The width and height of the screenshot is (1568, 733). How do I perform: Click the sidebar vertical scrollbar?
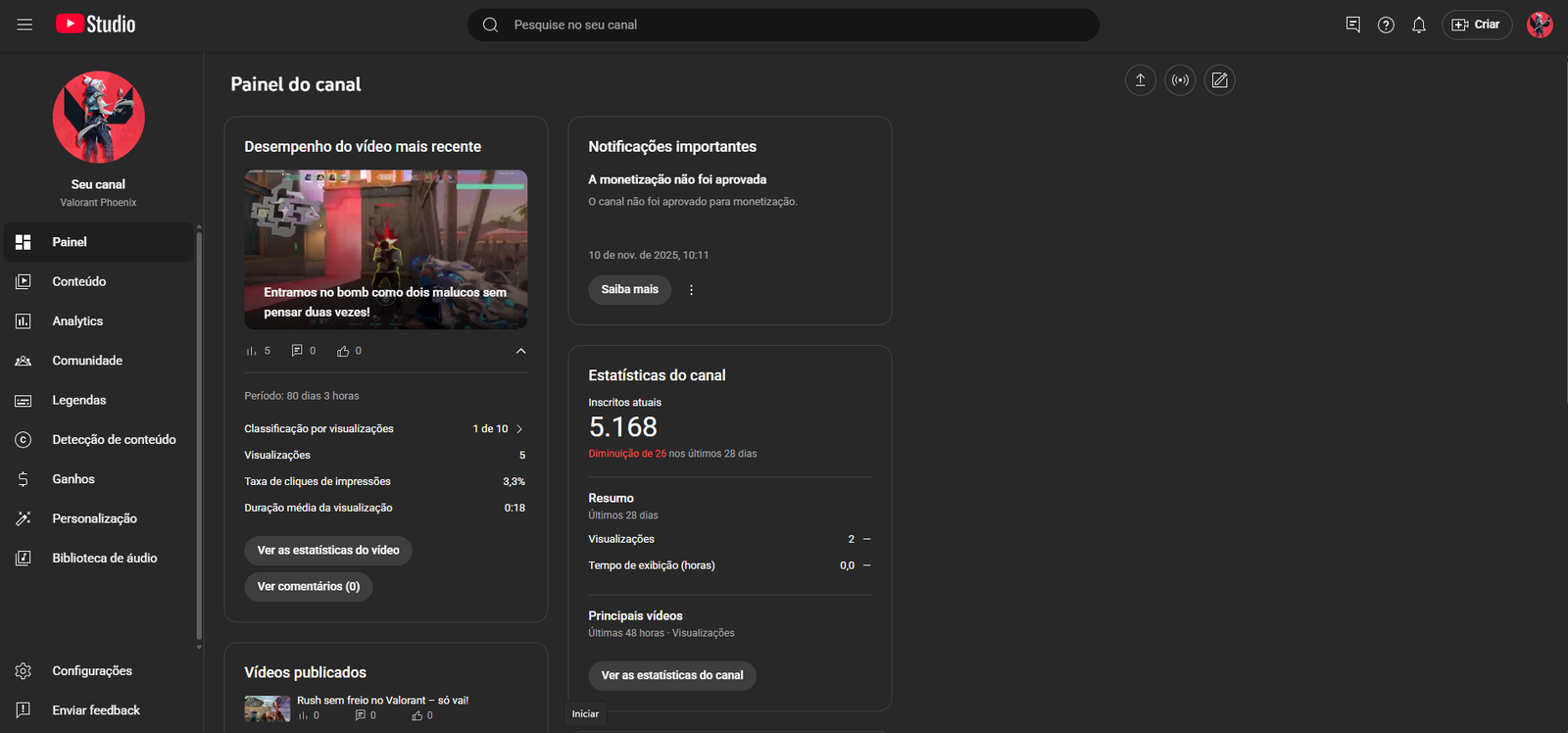199,431
